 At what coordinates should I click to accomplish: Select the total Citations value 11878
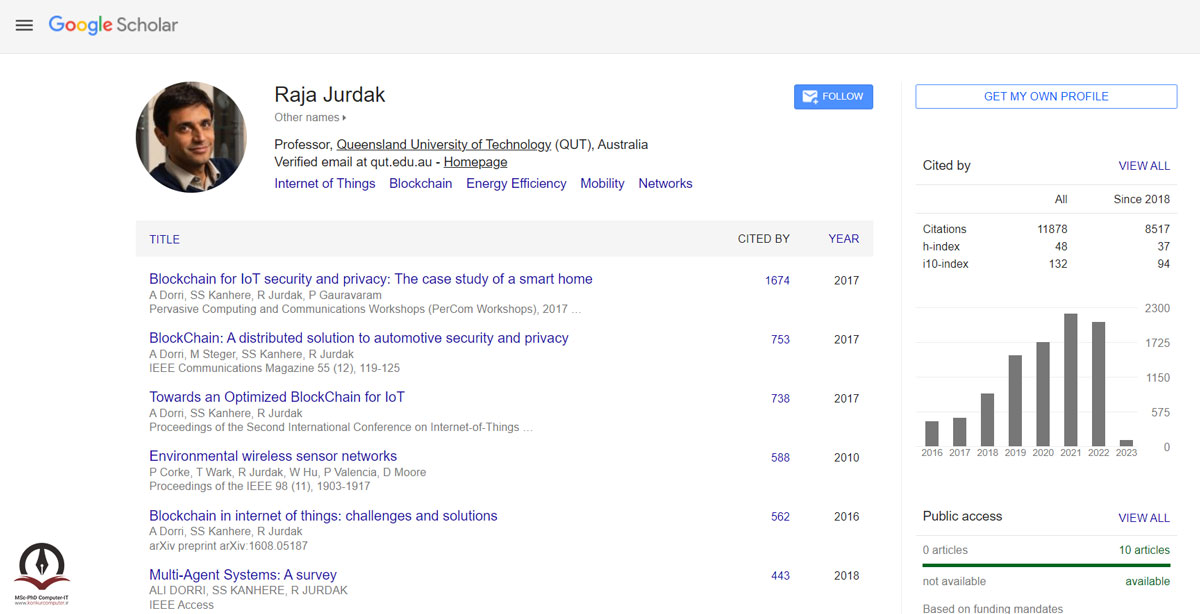[1052, 229]
